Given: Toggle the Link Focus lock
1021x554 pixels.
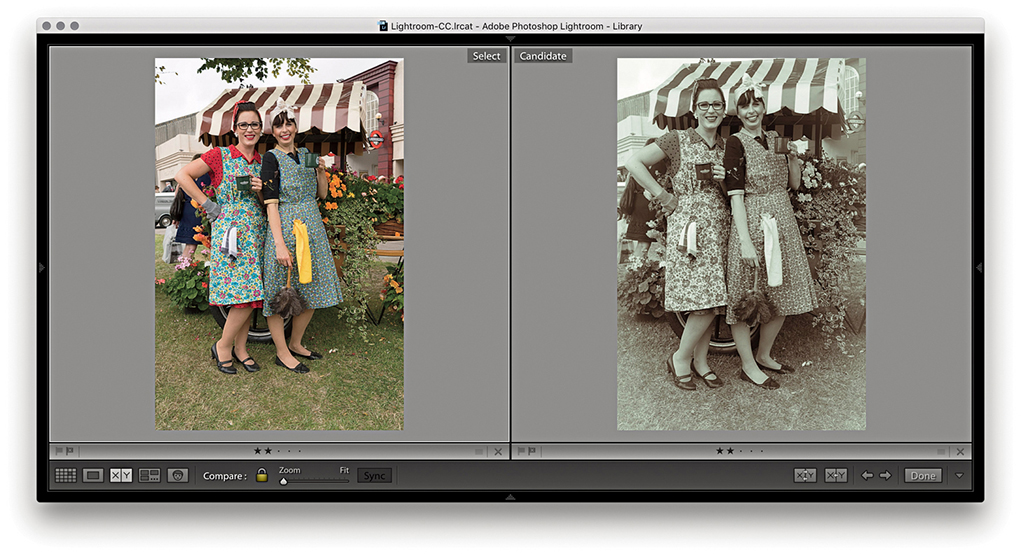Looking at the screenshot, I should point(262,475).
